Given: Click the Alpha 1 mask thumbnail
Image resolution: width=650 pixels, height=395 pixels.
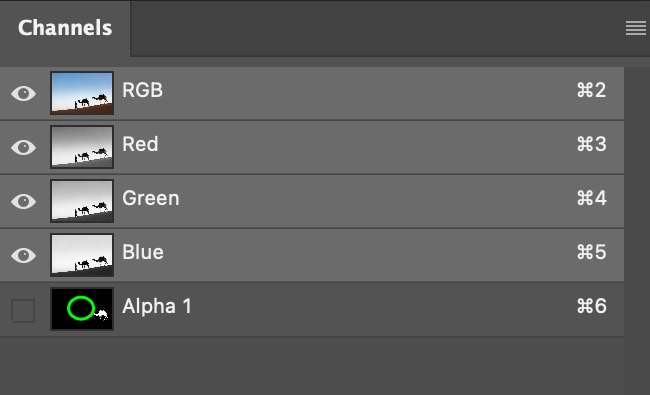Looking at the screenshot, I should [x=82, y=309].
